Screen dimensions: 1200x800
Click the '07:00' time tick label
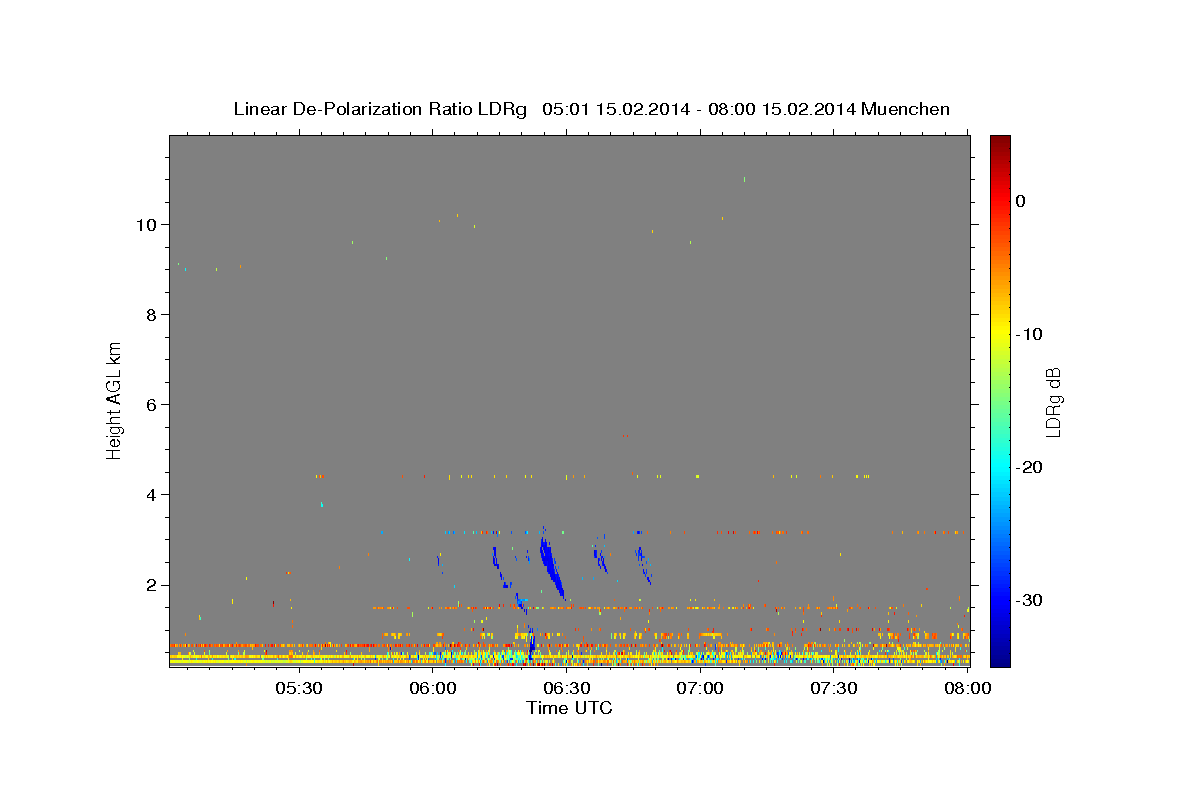pyautogui.click(x=700, y=689)
